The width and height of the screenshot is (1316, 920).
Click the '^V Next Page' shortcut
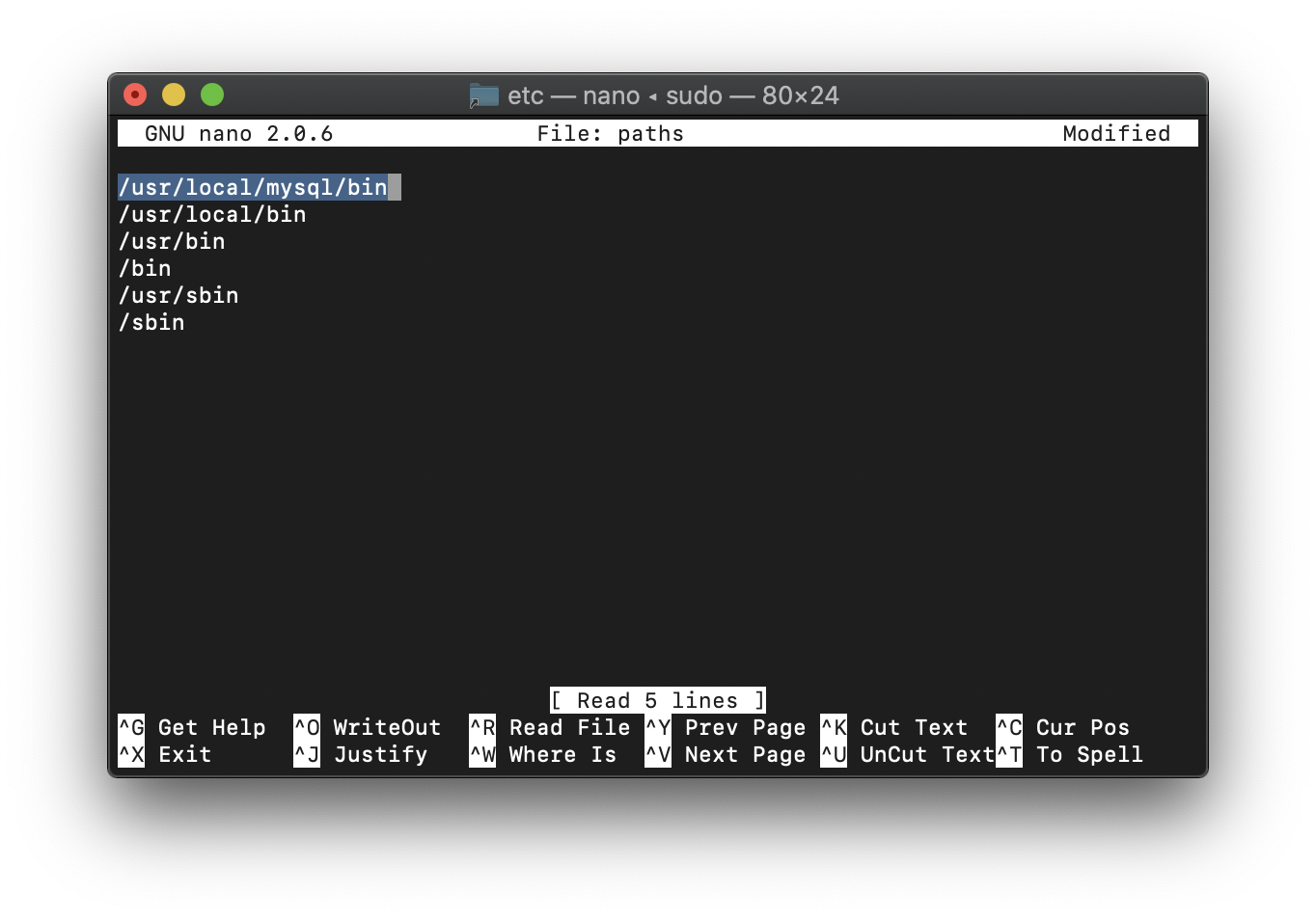(726, 754)
